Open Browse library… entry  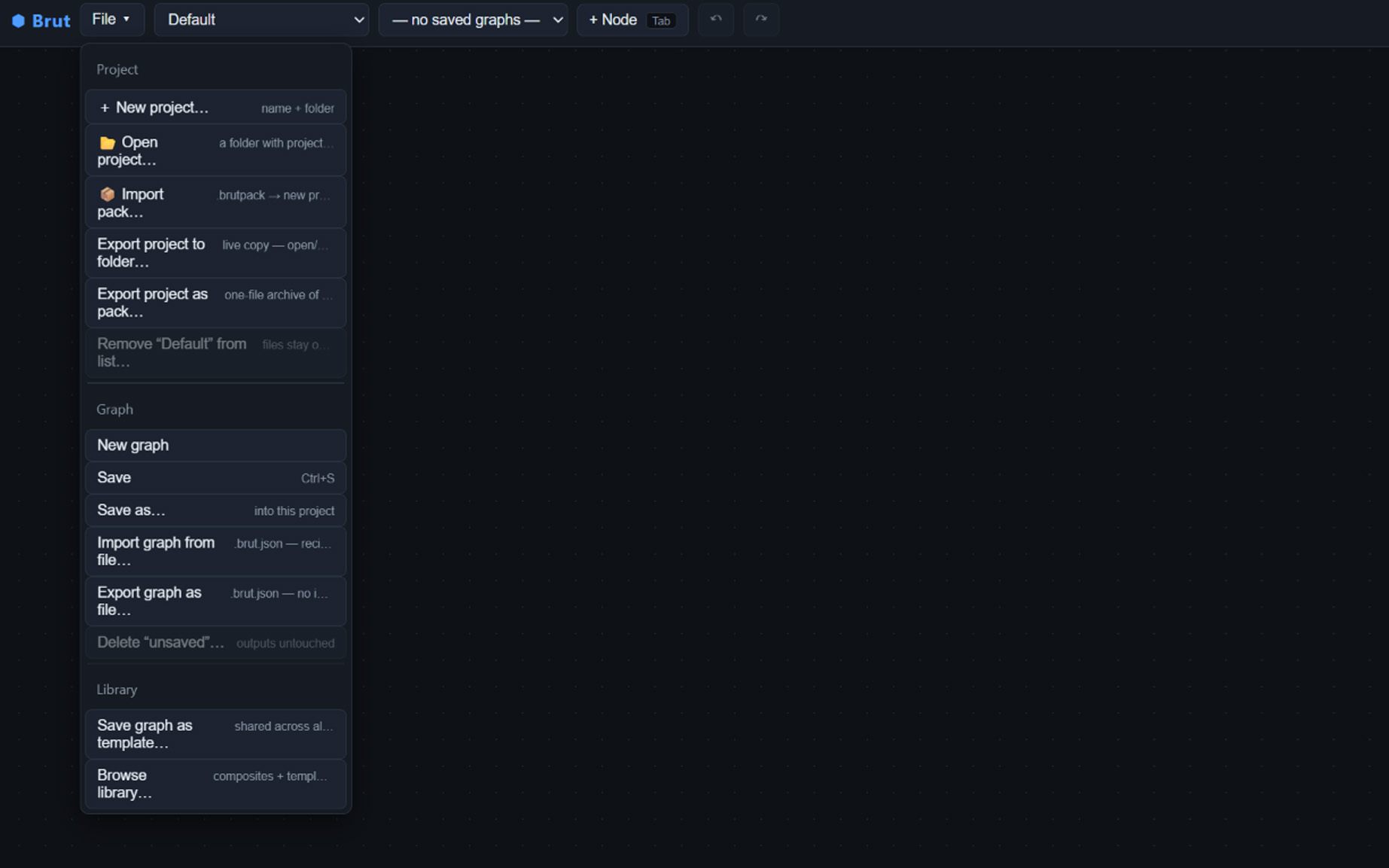(215, 784)
